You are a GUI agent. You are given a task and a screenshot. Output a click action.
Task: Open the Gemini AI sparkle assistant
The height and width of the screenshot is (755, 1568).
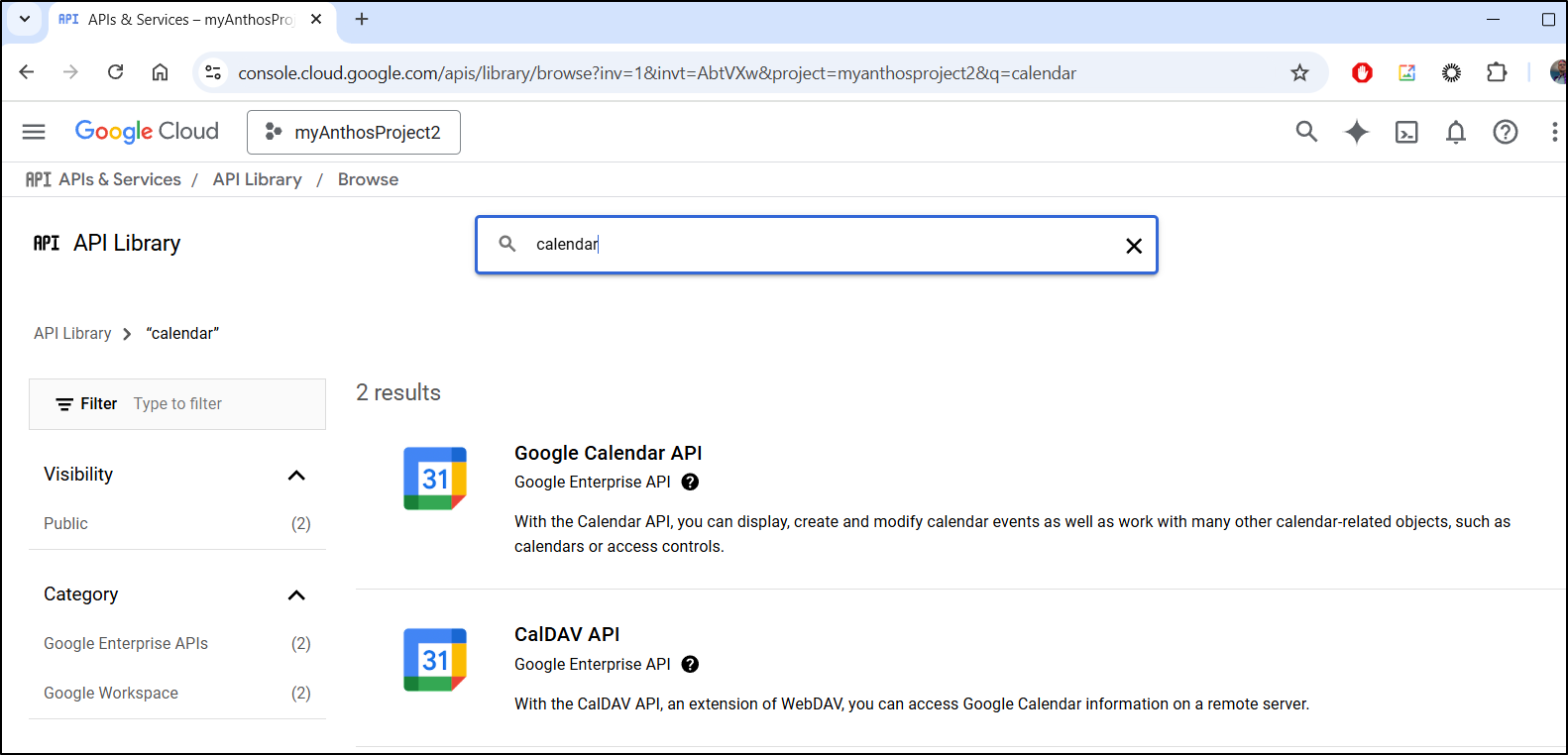click(1356, 132)
